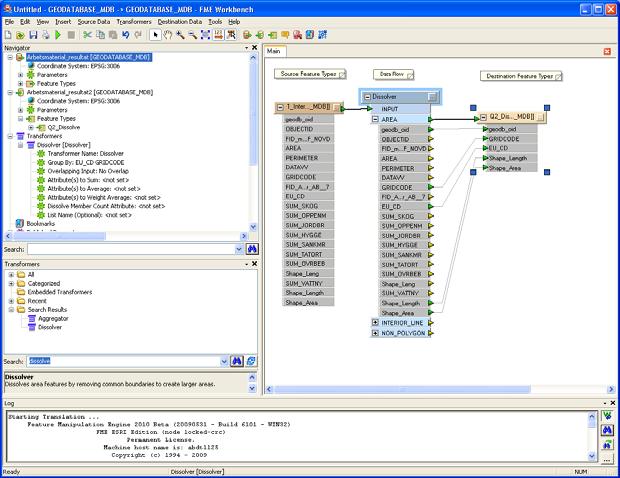Click the yellow annotation comment icon
The height and width of the screenshot is (478, 620).
[x=285, y=35]
